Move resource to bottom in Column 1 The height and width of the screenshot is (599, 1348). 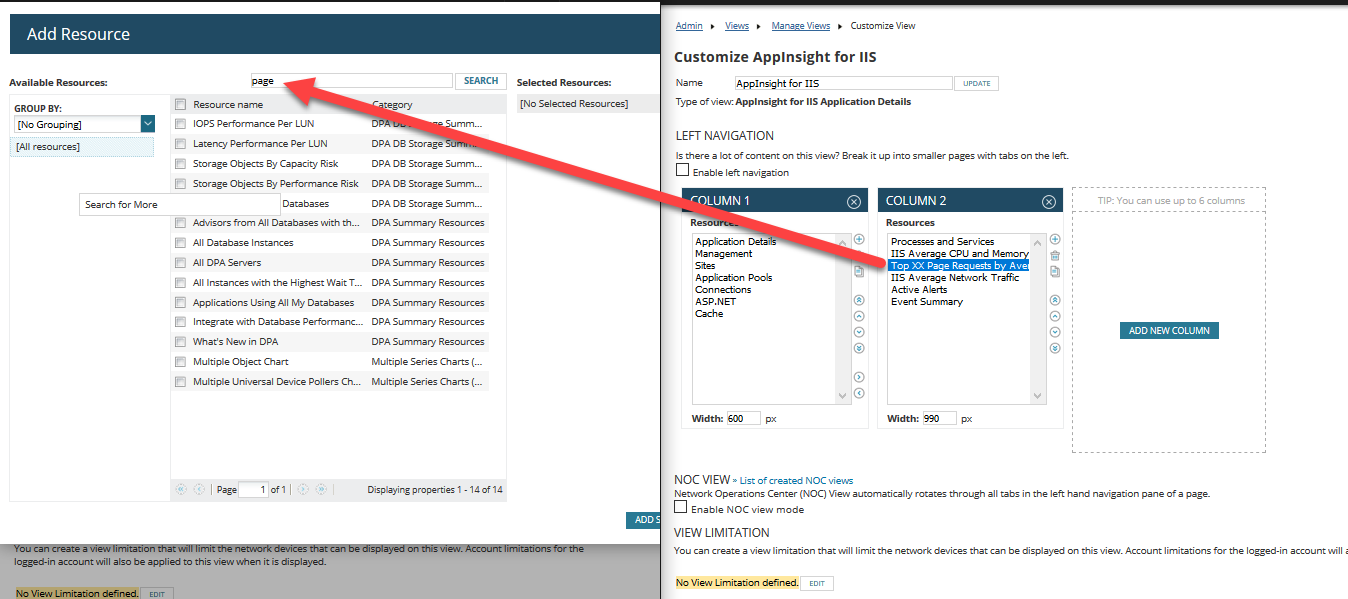pos(859,348)
